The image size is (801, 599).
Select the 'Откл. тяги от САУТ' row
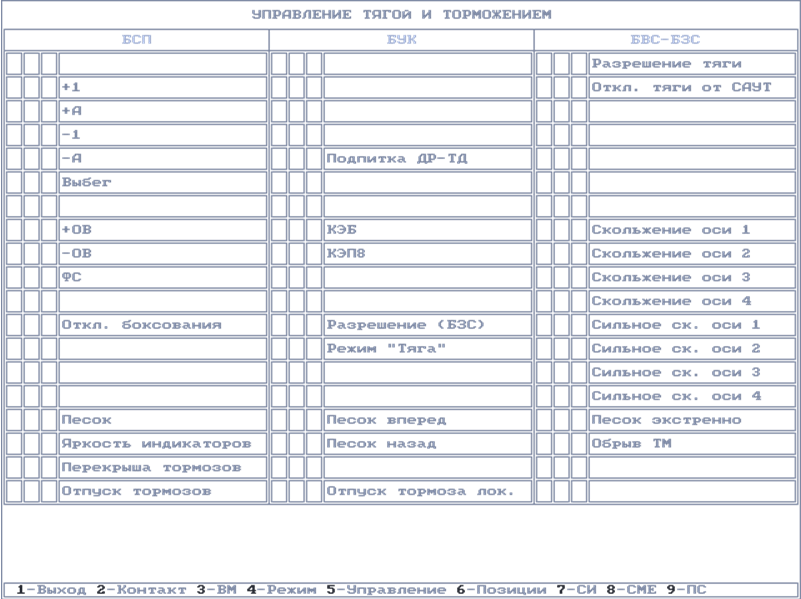pyautogui.click(x=692, y=87)
